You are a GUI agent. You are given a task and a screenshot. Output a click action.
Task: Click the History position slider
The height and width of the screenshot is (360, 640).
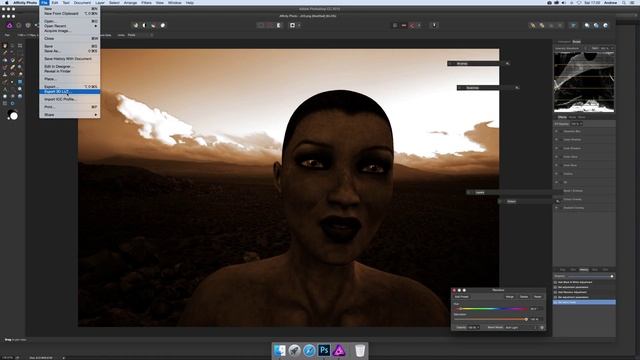591,276
